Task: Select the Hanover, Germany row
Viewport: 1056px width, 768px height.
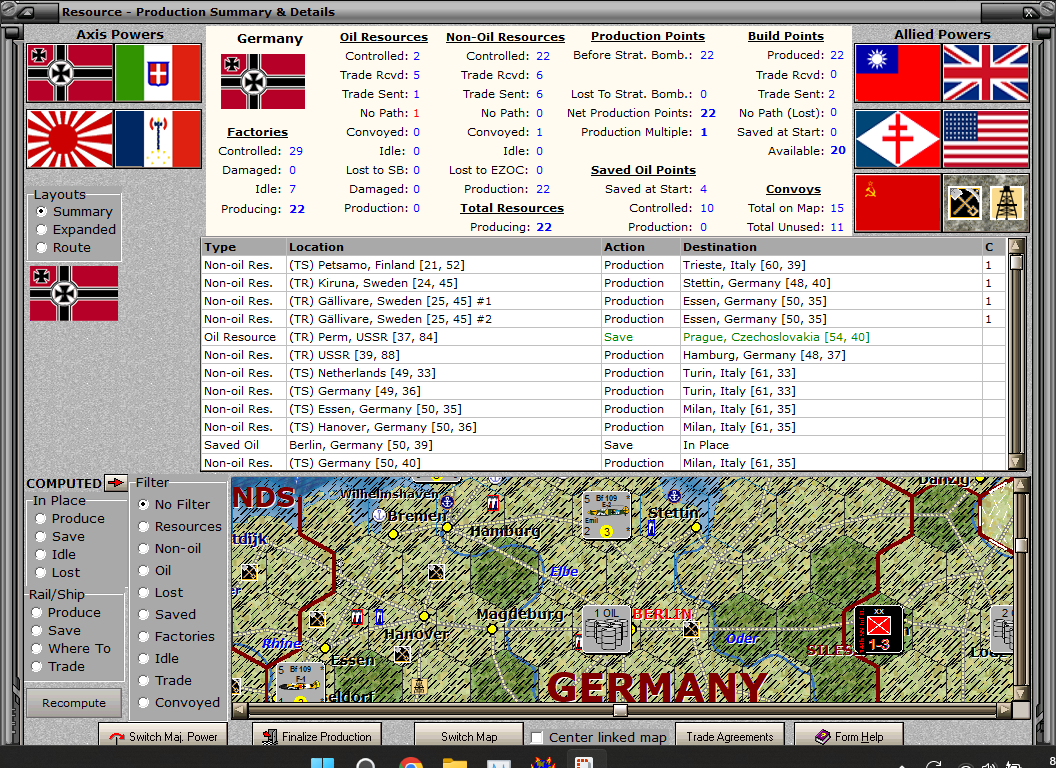Action: tap(603, 427)
